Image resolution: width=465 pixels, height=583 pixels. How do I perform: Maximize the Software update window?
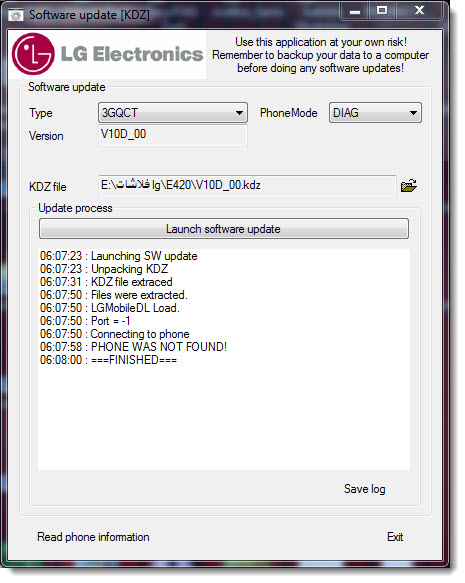(382, 11)
